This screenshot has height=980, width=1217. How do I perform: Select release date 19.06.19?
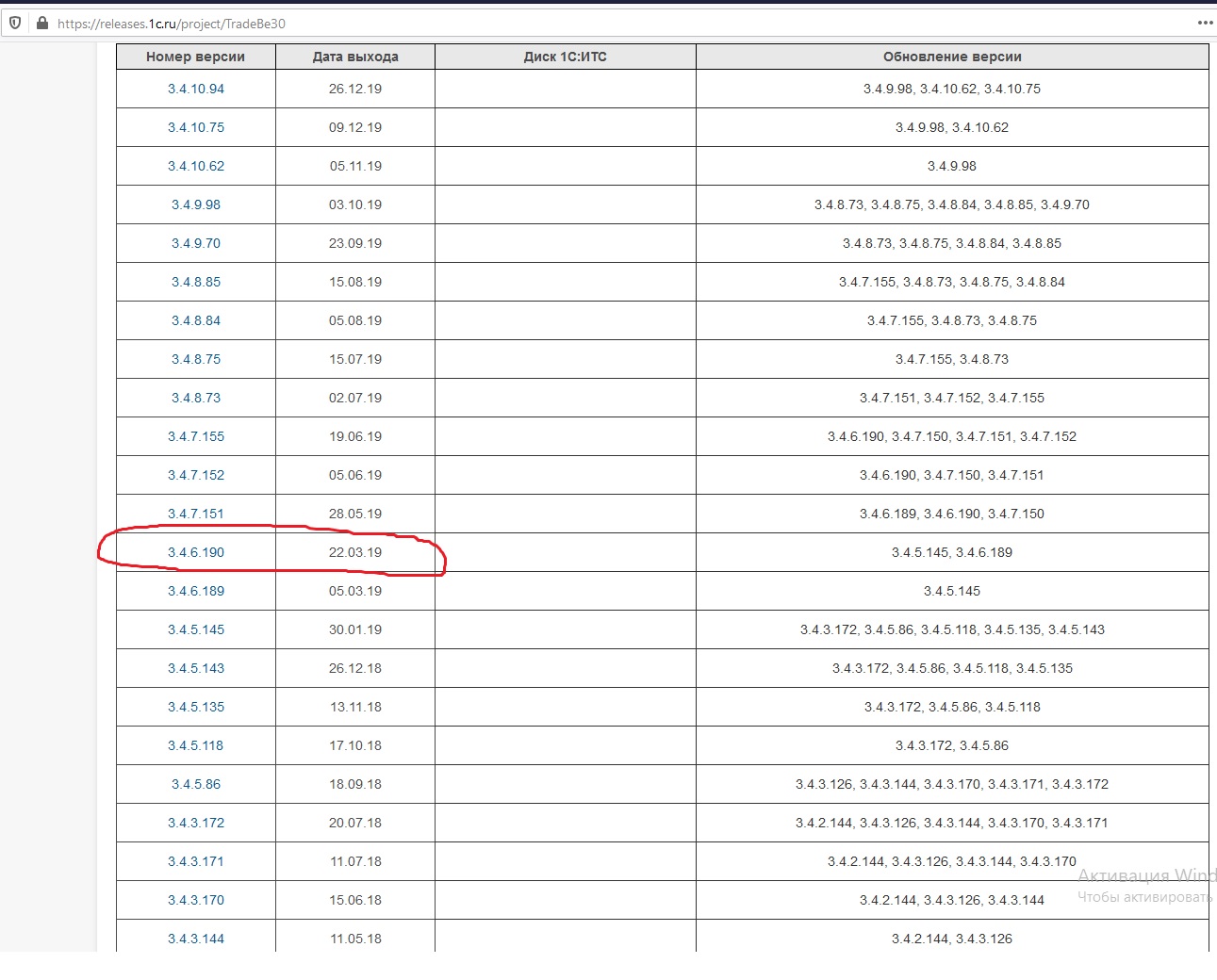click(x=355, y=436)
